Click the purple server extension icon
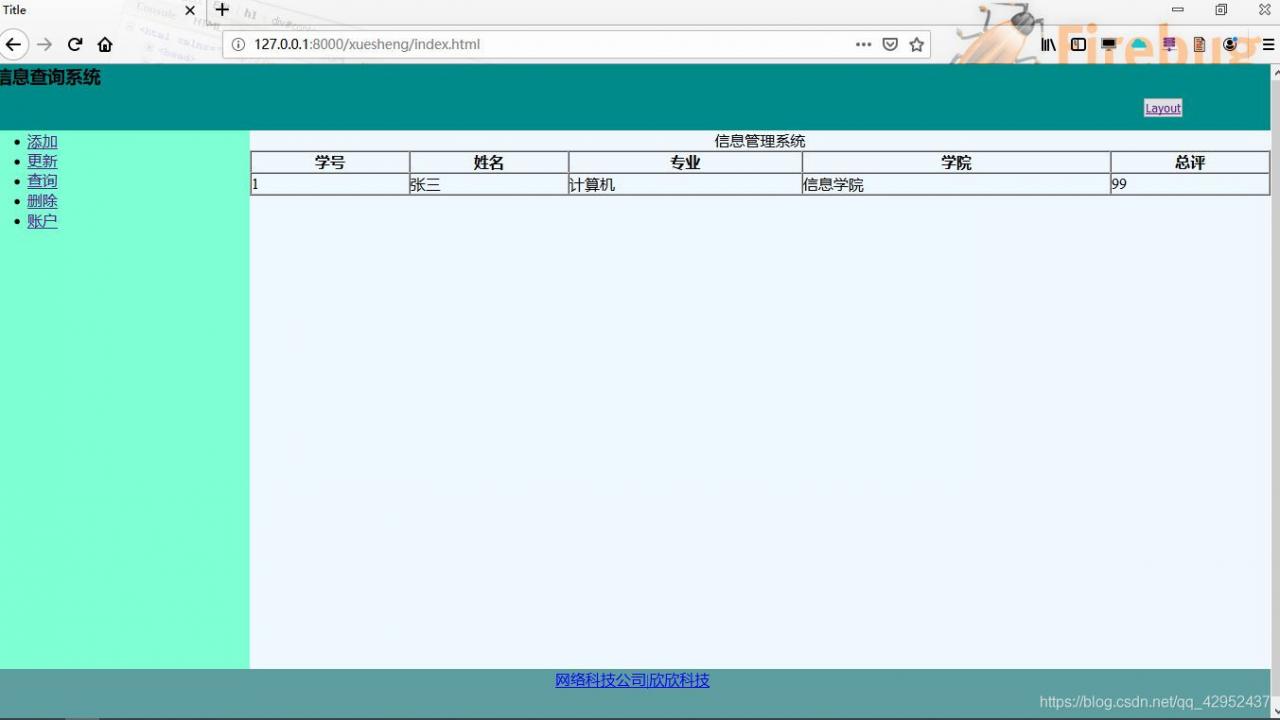The height and width of the screenshot is (720, 1280). pos(1169,44)
